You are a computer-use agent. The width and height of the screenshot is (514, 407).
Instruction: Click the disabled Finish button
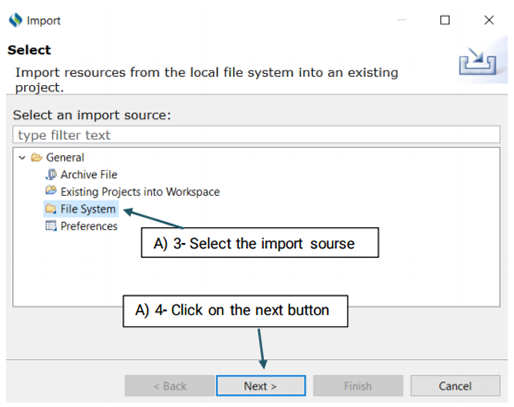tap(358, 386)
